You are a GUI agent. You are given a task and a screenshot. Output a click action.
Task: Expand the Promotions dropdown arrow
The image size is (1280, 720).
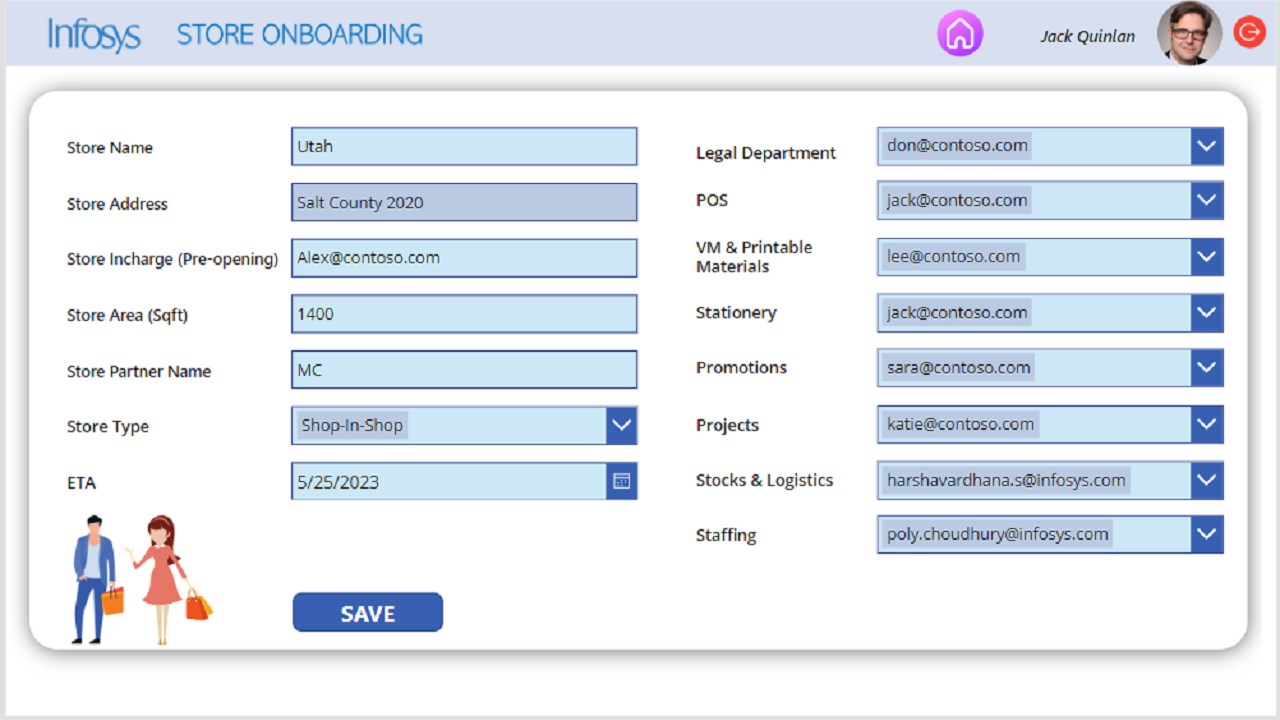[1207, 368]
